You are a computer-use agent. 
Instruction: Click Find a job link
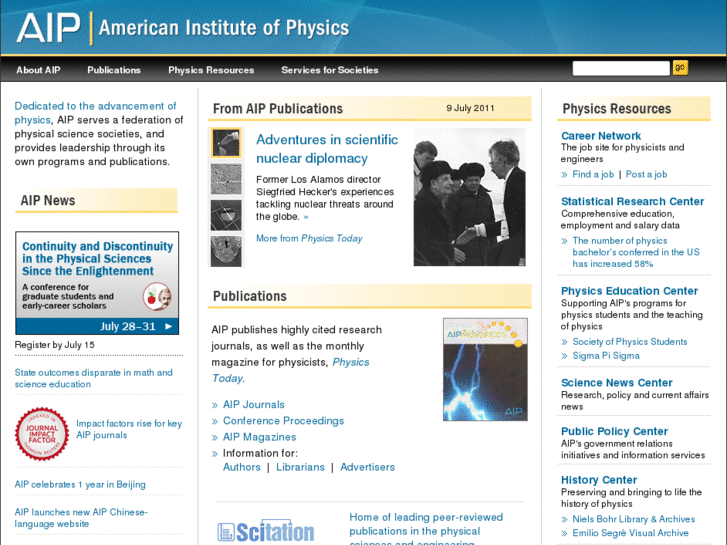pos(593,174)
